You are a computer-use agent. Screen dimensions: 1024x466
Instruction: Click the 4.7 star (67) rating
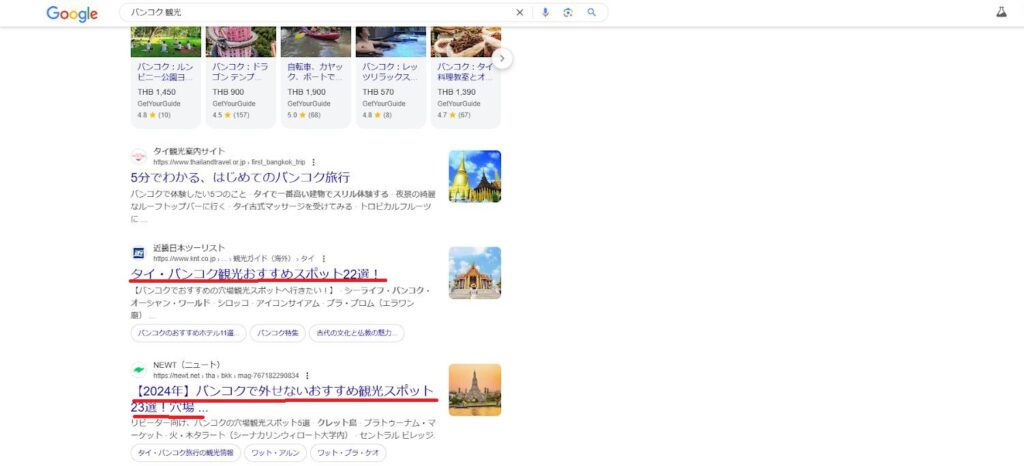coord(453,115)
